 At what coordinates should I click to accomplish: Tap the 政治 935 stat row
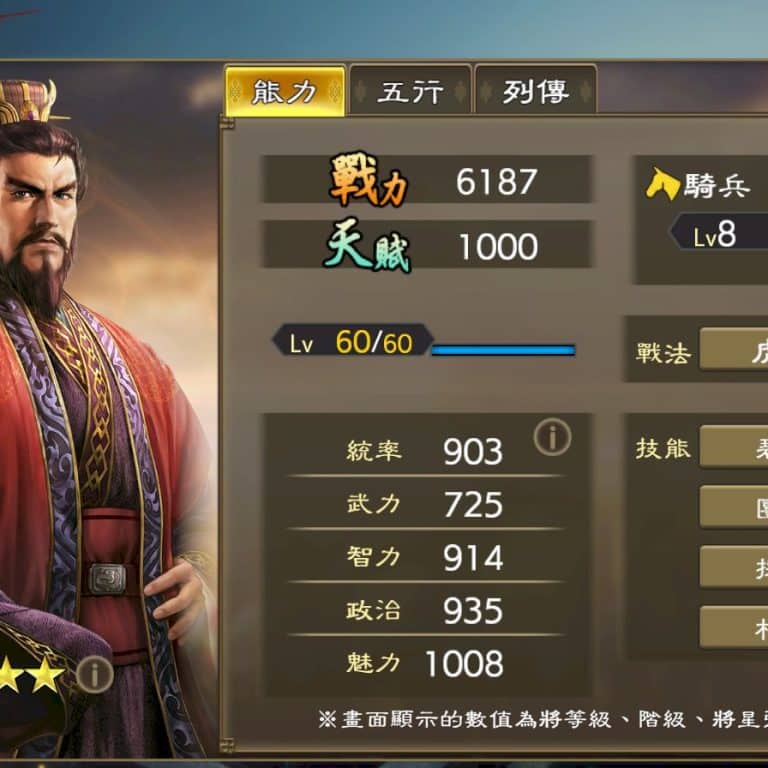point(425,610)
